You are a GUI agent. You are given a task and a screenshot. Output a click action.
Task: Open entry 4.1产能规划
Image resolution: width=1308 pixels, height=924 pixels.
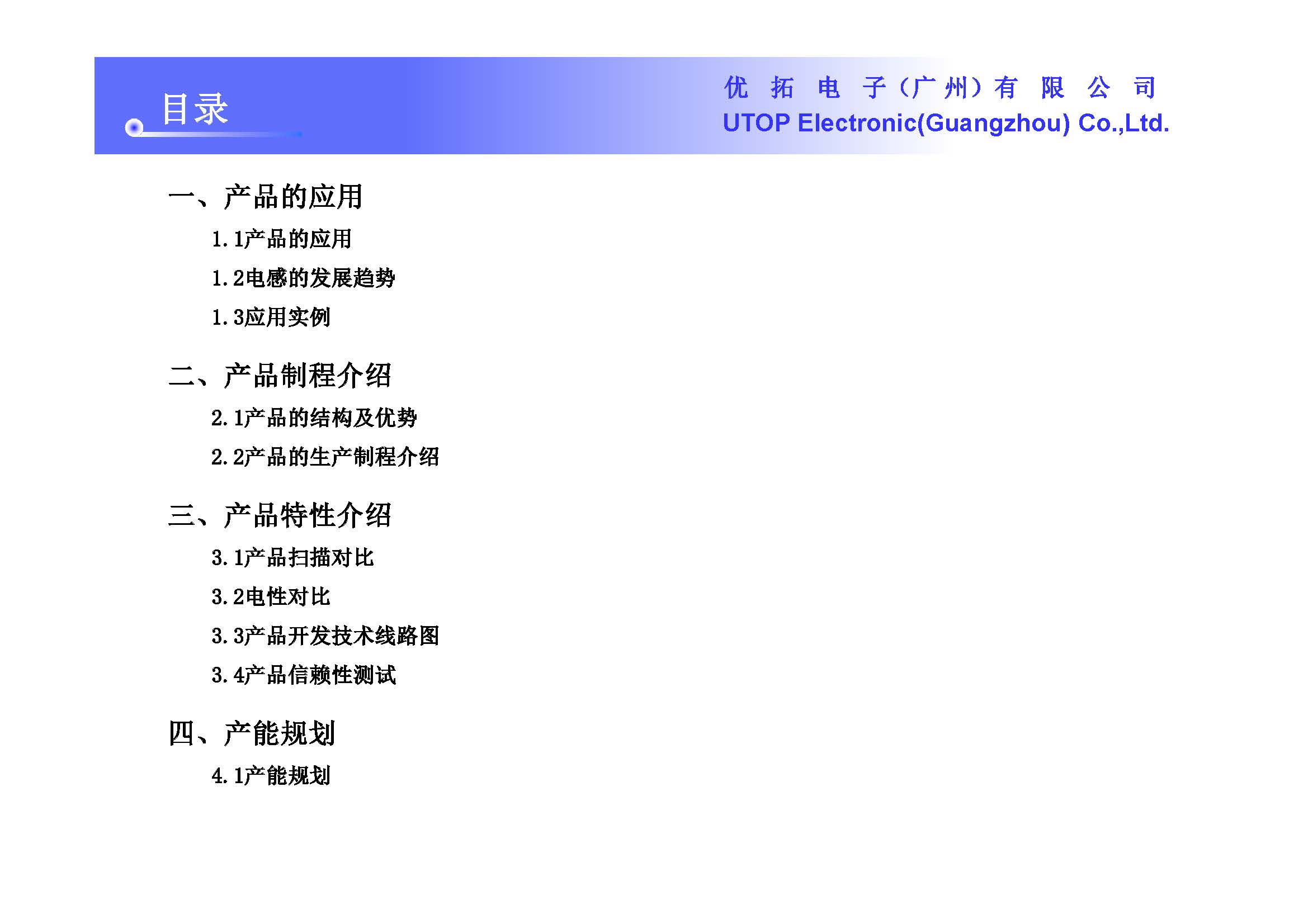(271, 776)
